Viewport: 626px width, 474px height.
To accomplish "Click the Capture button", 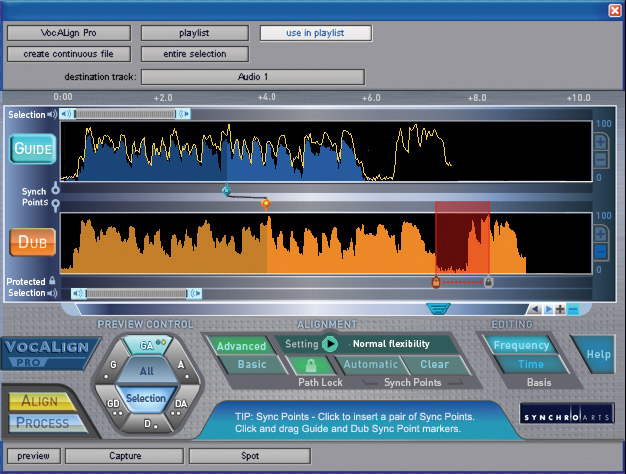I will coord(125,456).
